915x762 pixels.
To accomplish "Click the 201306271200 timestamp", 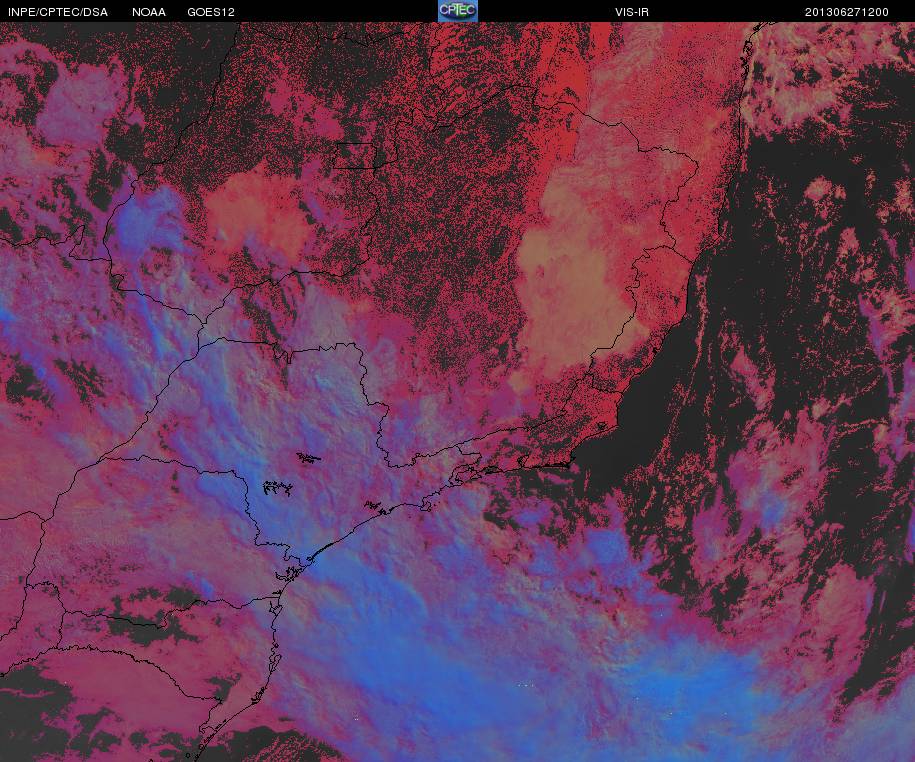I will pyautogui.click(x=847, y=12).
